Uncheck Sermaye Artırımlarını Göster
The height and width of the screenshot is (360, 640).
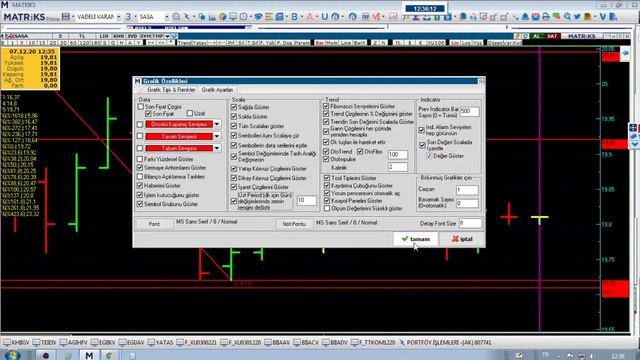pyautogui.click(x=140, y=168)
